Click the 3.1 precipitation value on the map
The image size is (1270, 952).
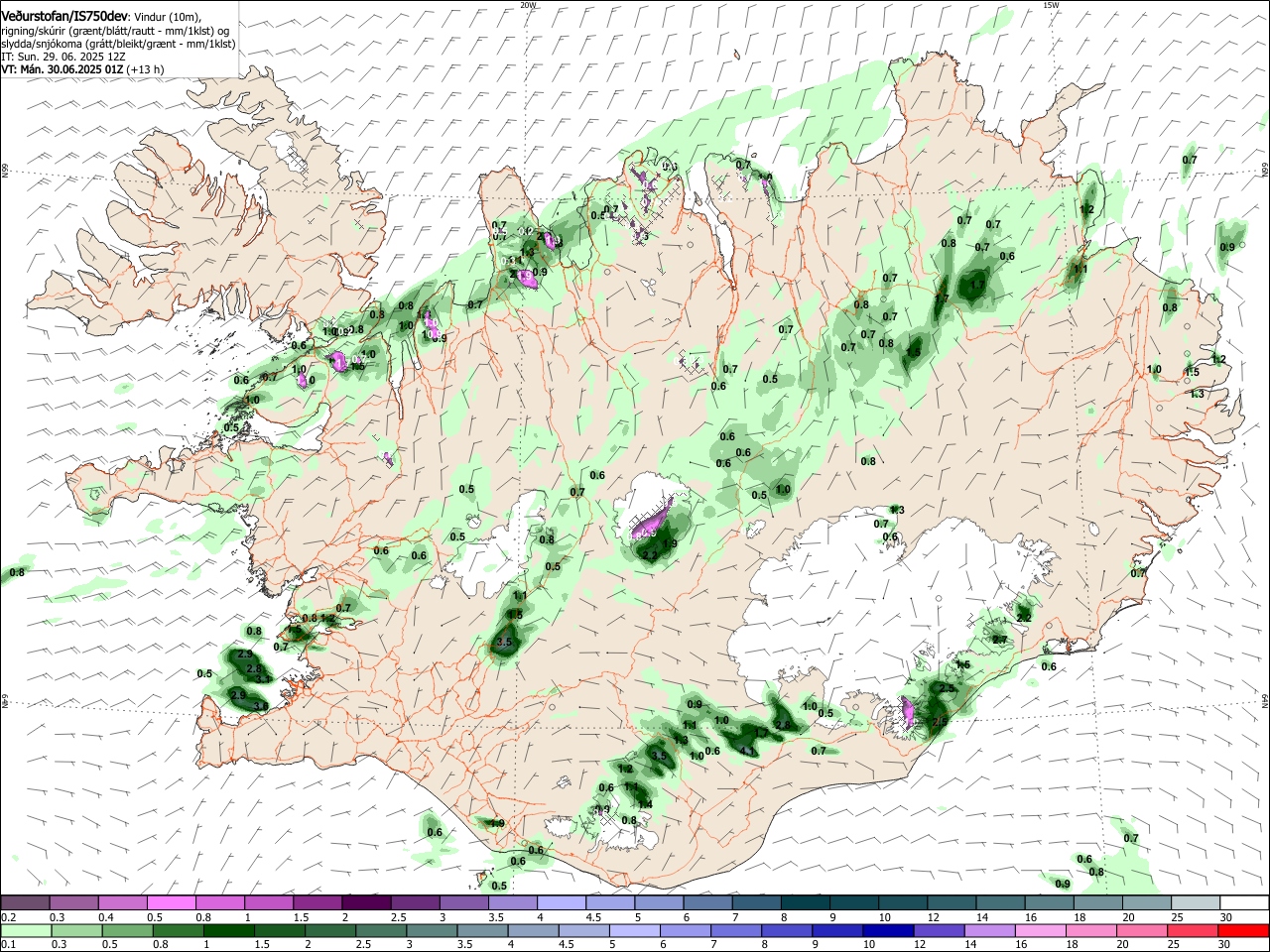[x=264, y=680]
